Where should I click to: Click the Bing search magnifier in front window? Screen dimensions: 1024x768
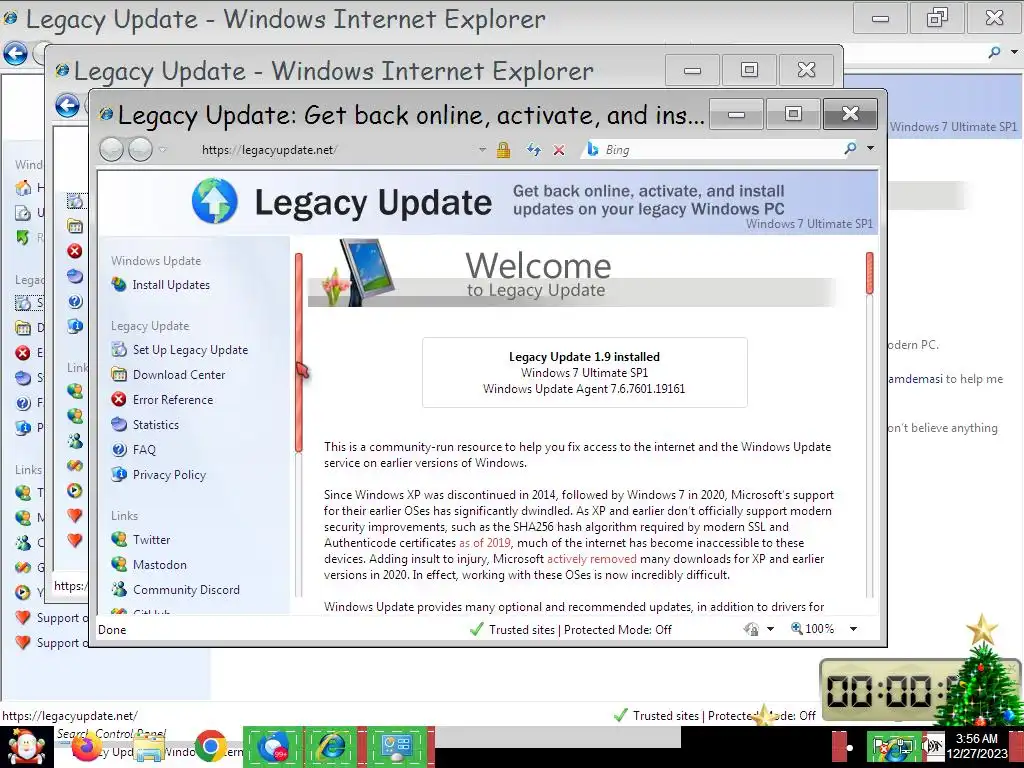click(x=850, y=149)
